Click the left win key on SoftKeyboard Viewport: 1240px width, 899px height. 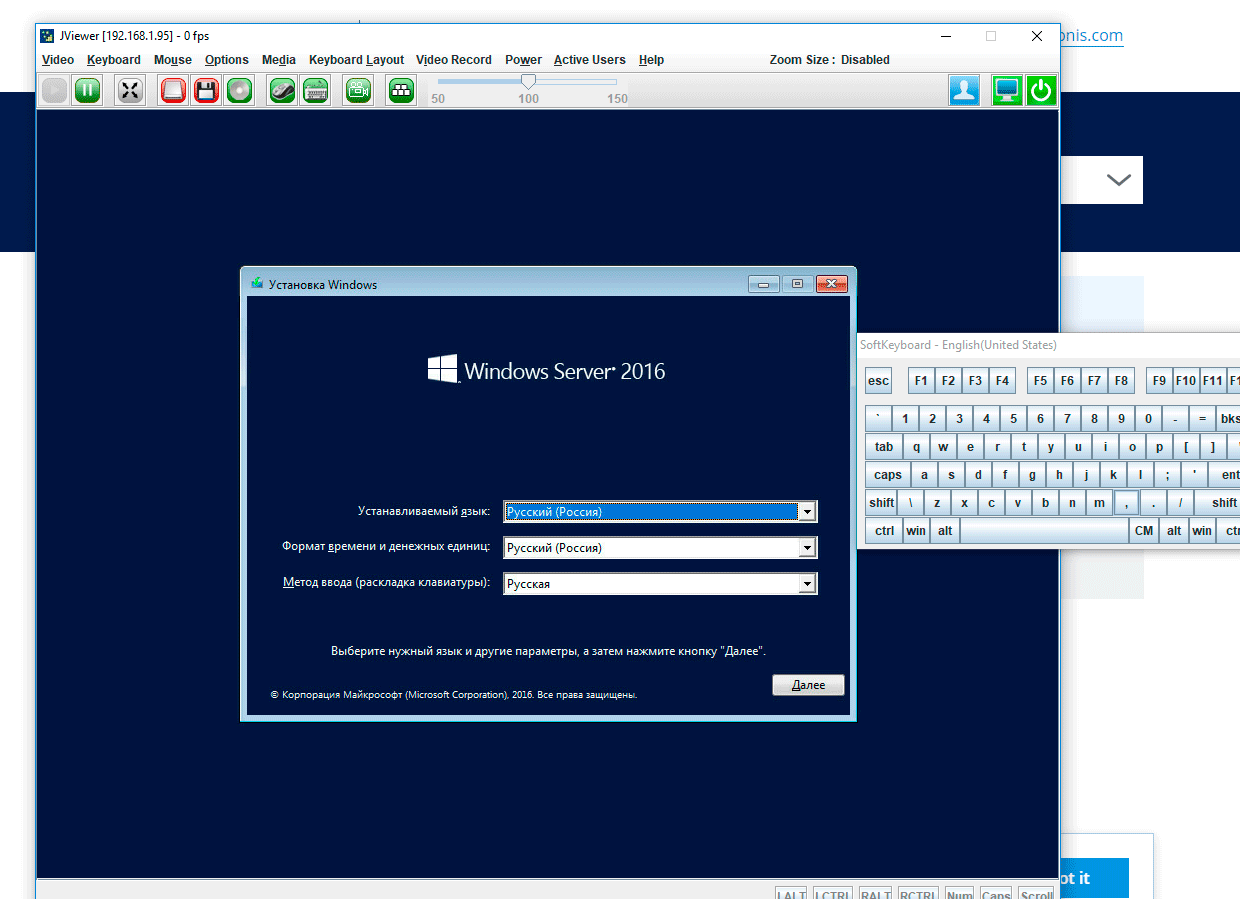pos(916,531)
